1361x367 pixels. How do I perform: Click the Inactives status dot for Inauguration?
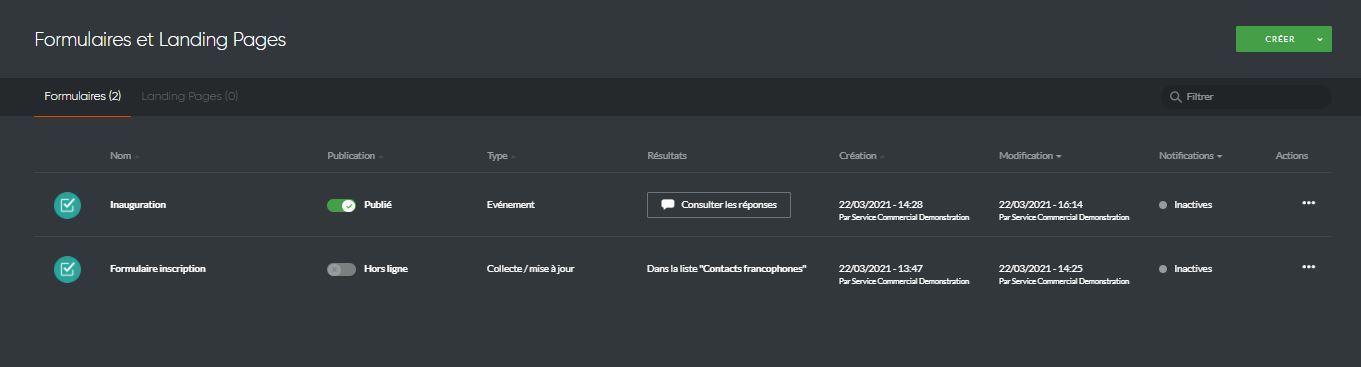tap(1163, 205)
